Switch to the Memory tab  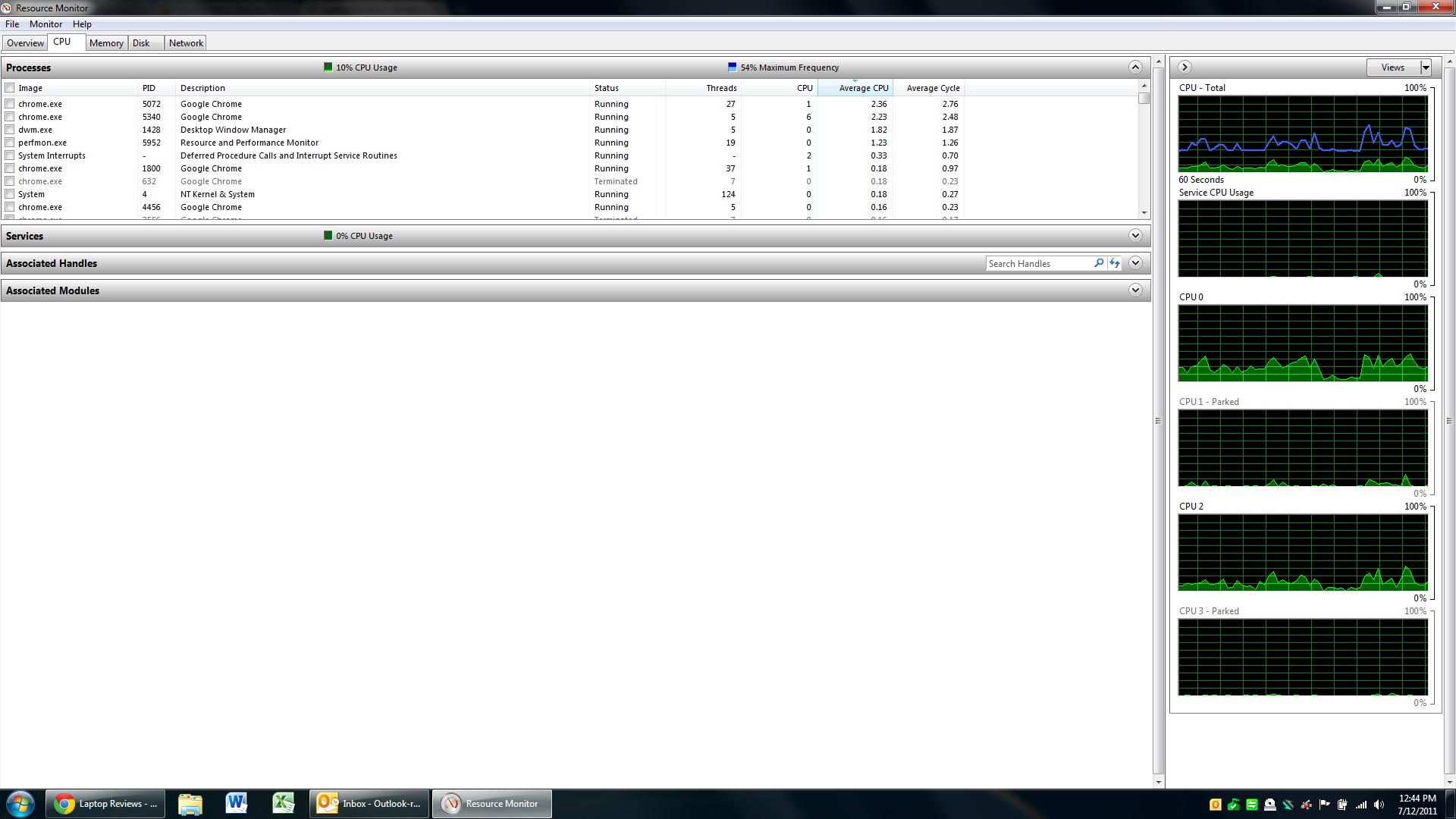click(106, 43)
